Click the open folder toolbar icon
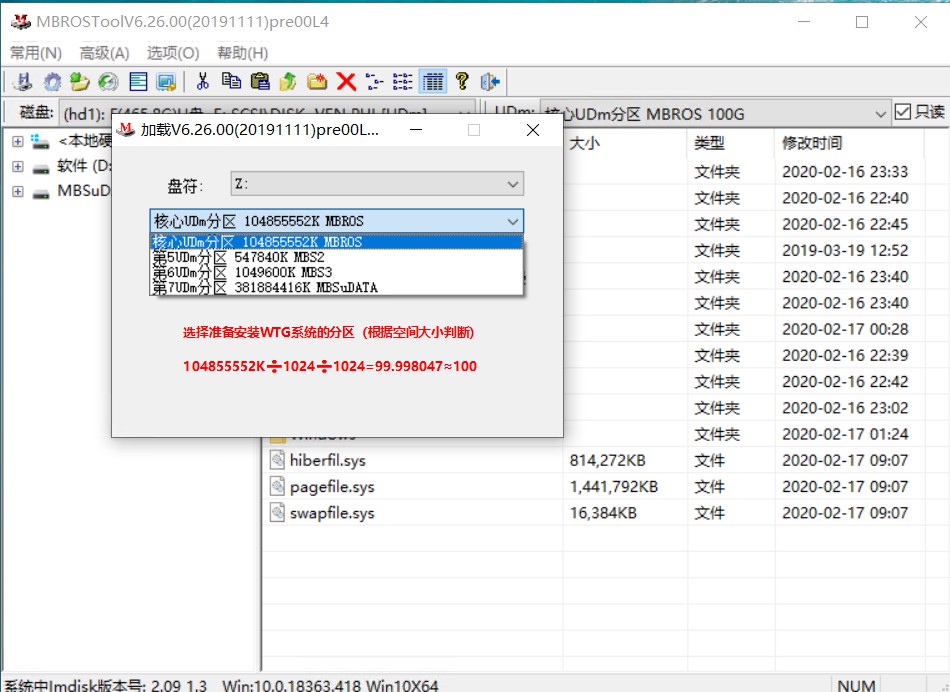 coord(80,82)
